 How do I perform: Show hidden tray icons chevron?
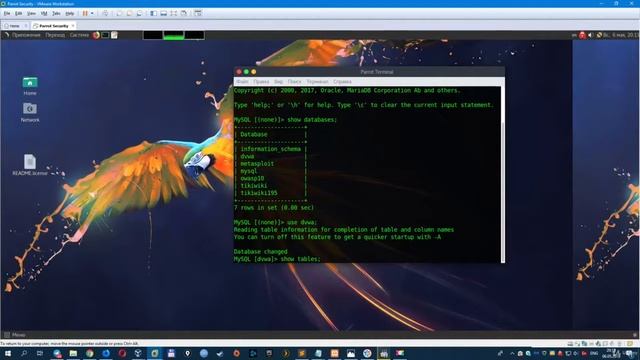pyautogui.click(x=512, y=353)
